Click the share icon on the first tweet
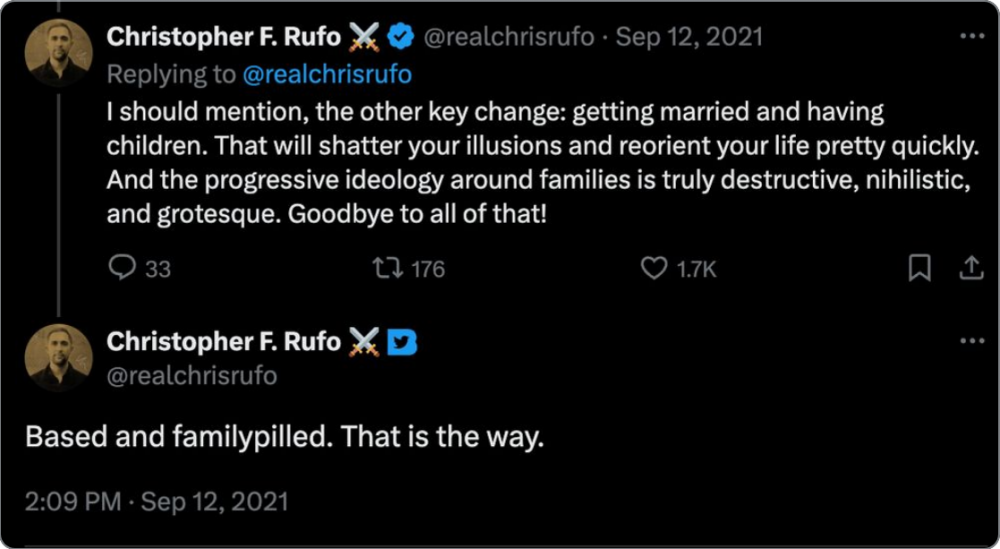The width and height of the screenshot is (1000, 549). [x=970, y=268]
